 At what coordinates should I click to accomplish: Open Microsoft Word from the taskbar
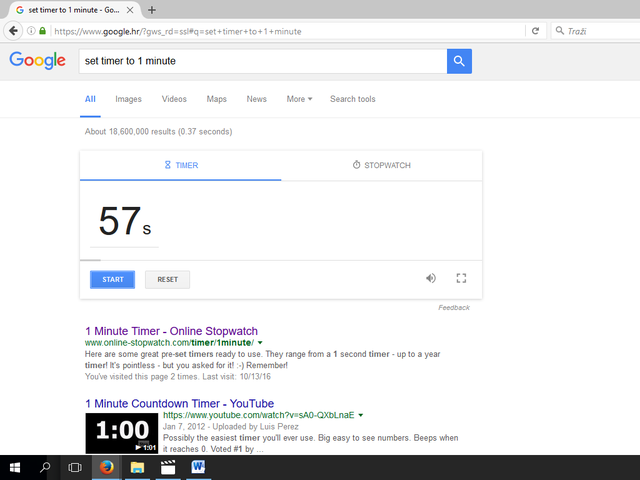pos(198,467)
